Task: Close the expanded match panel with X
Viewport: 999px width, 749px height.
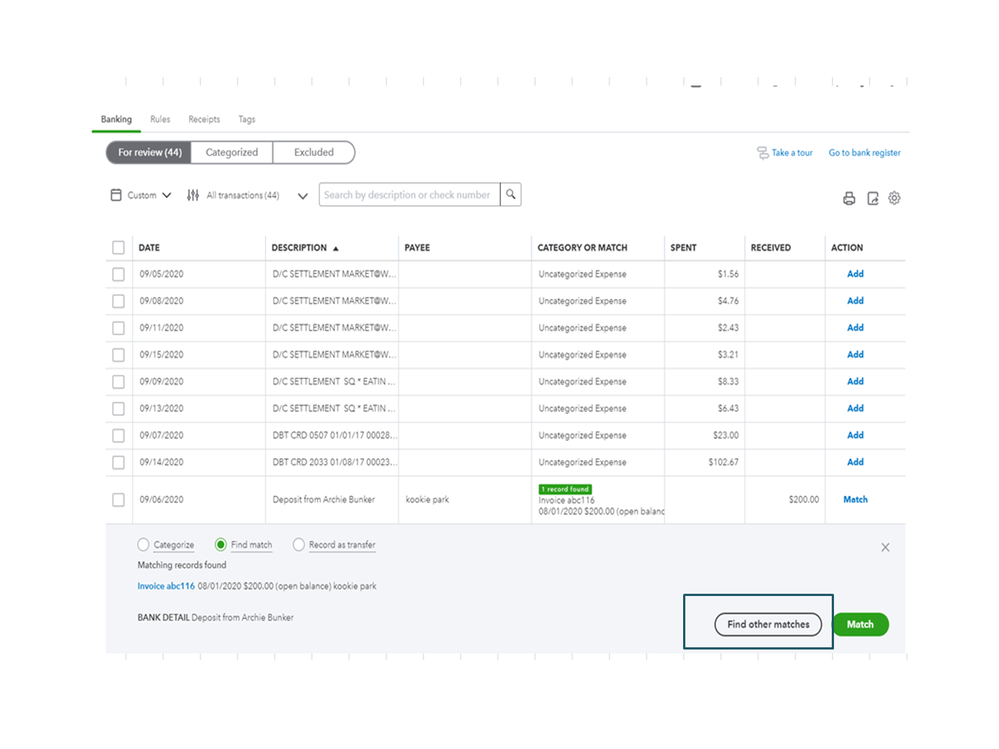Action: coord(886,547)
